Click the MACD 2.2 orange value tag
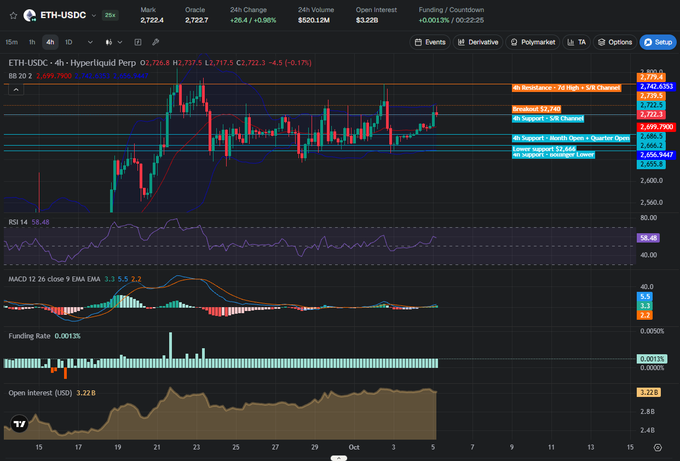 coord(644,315)
